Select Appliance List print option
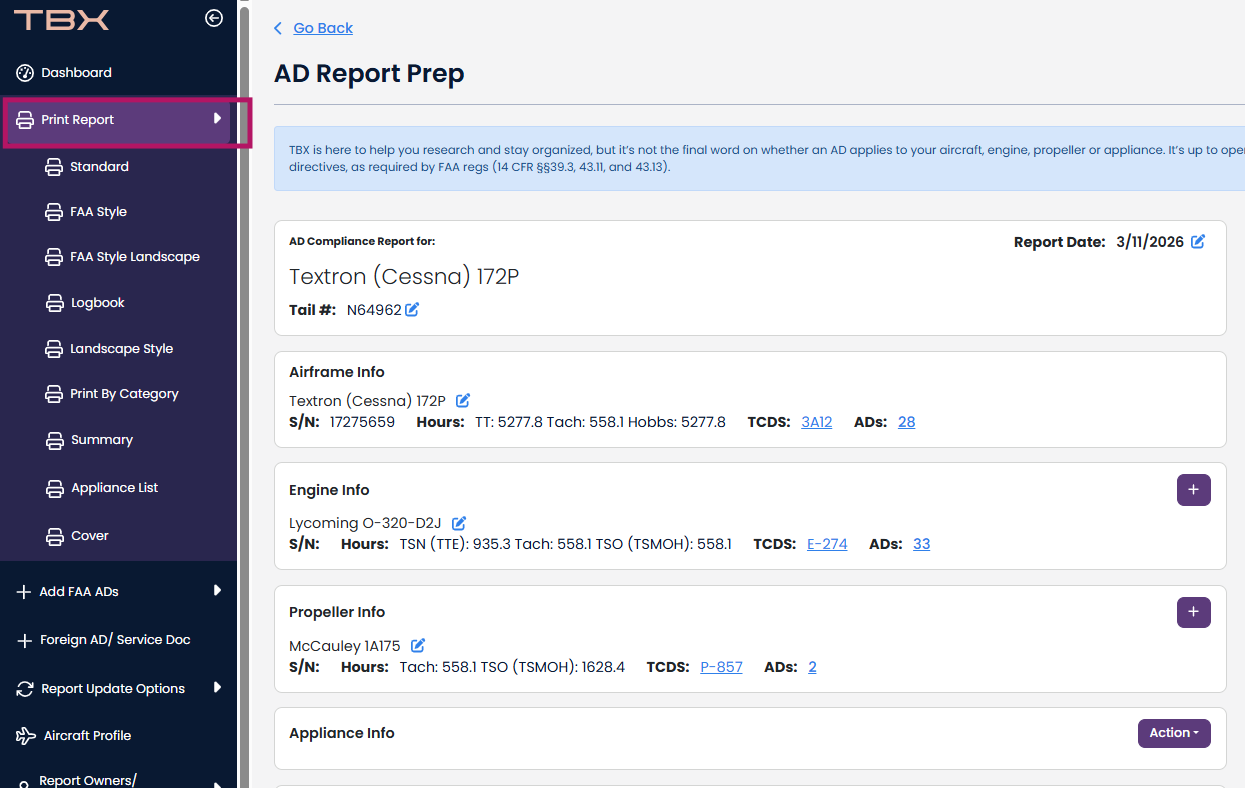 pos(115,488)
